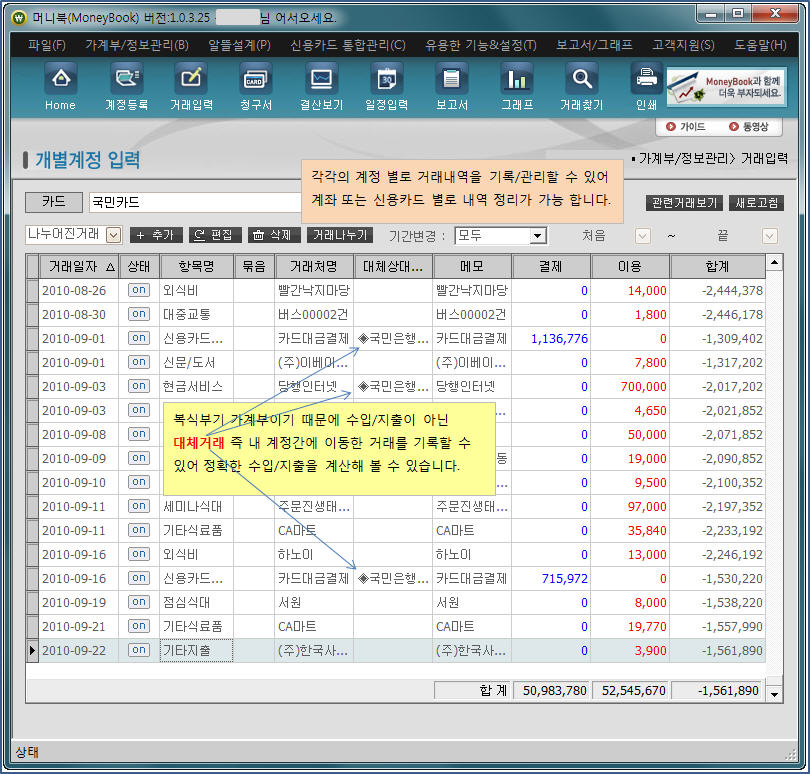Open the 거래입력 transaction entry icon
The image size is (810, 774).
coord(191,80)
